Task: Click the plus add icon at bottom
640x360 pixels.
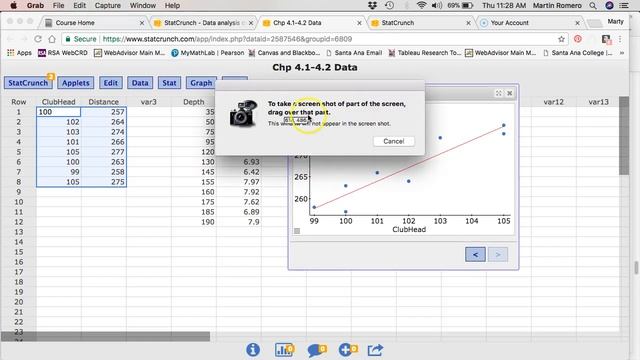Action: pos(348,349)
